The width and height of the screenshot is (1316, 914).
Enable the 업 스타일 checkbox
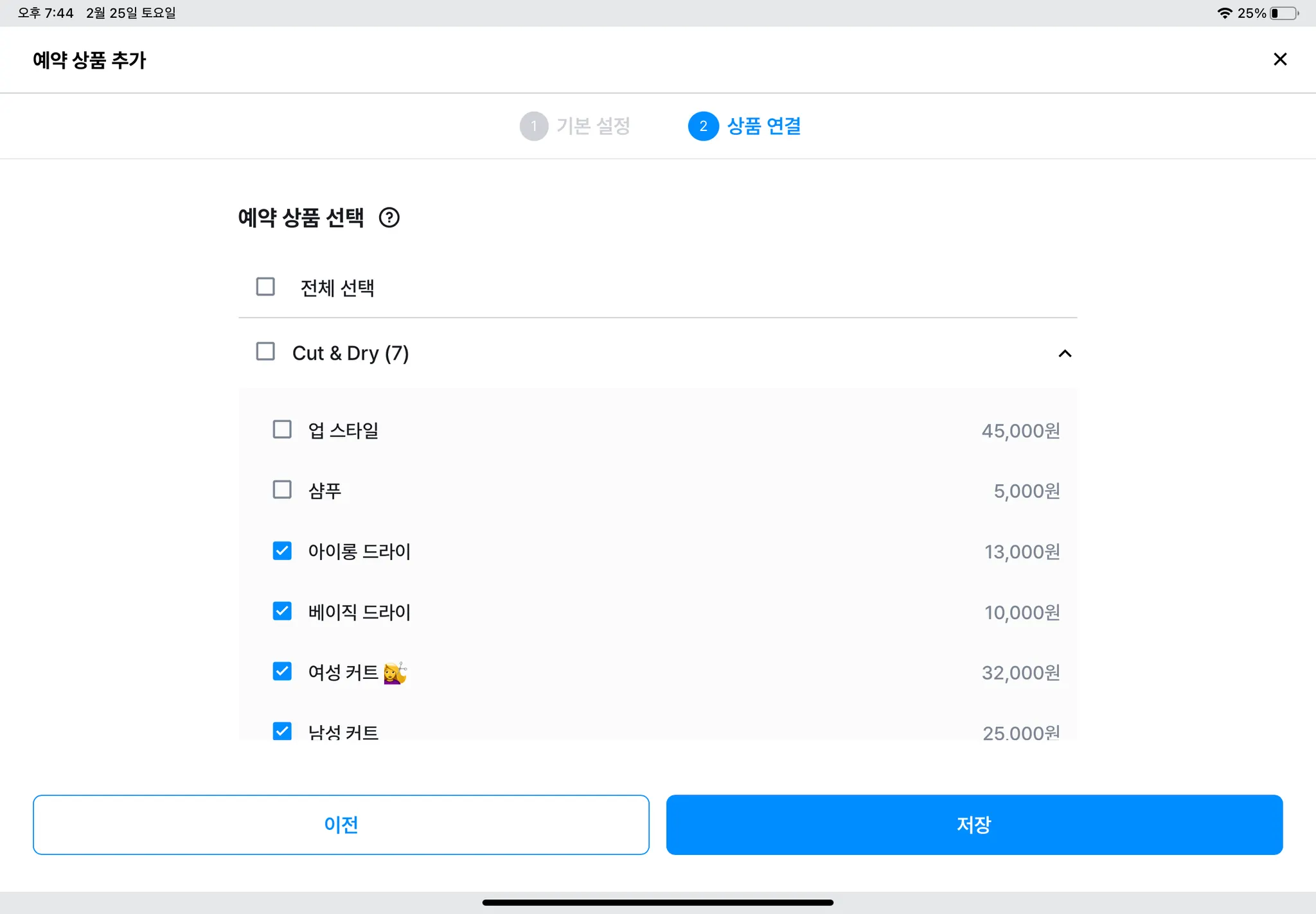[x=282, y=429]
